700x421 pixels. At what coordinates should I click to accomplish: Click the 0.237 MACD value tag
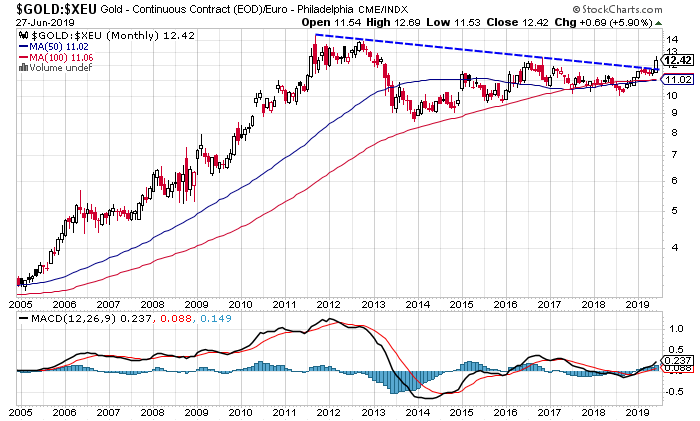pos(679,361)
